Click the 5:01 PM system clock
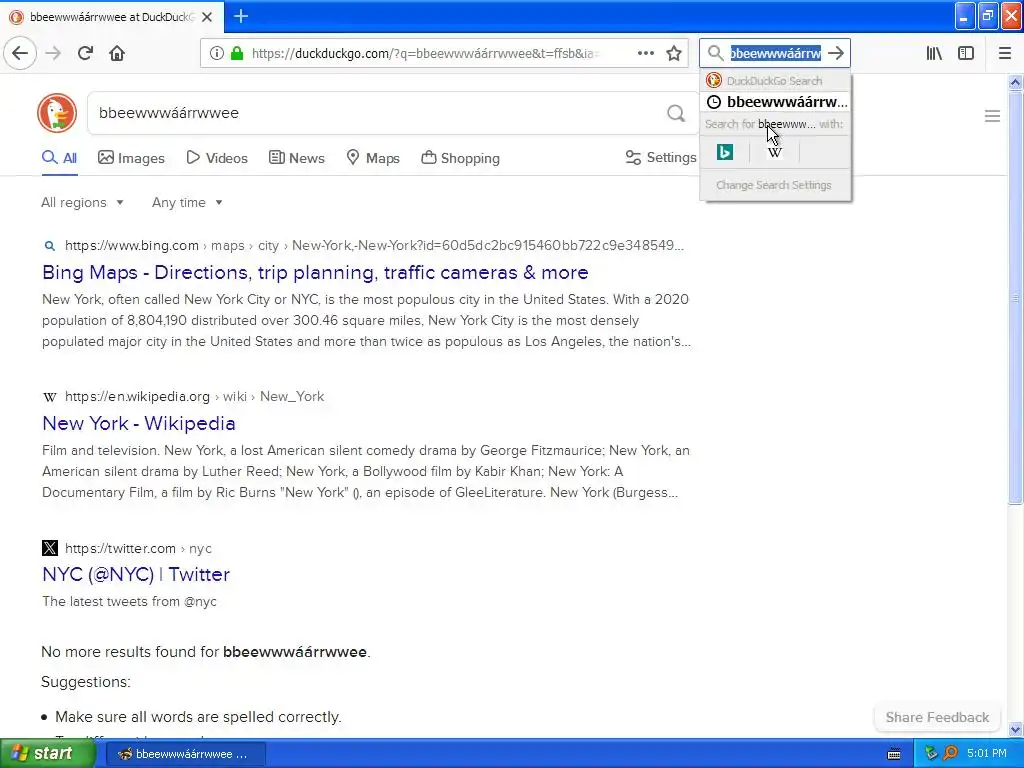Viewport: 1024px width, 768px height. point(986,754)
